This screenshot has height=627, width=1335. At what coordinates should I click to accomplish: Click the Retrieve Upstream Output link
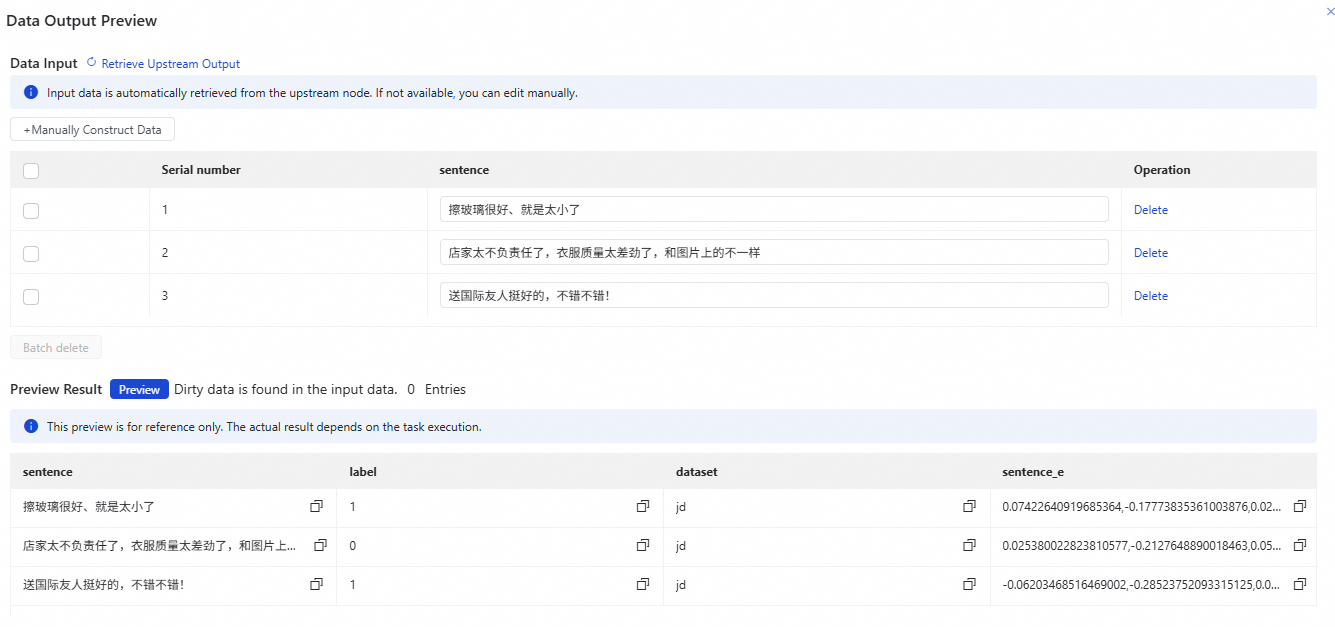tap(170, 64)
